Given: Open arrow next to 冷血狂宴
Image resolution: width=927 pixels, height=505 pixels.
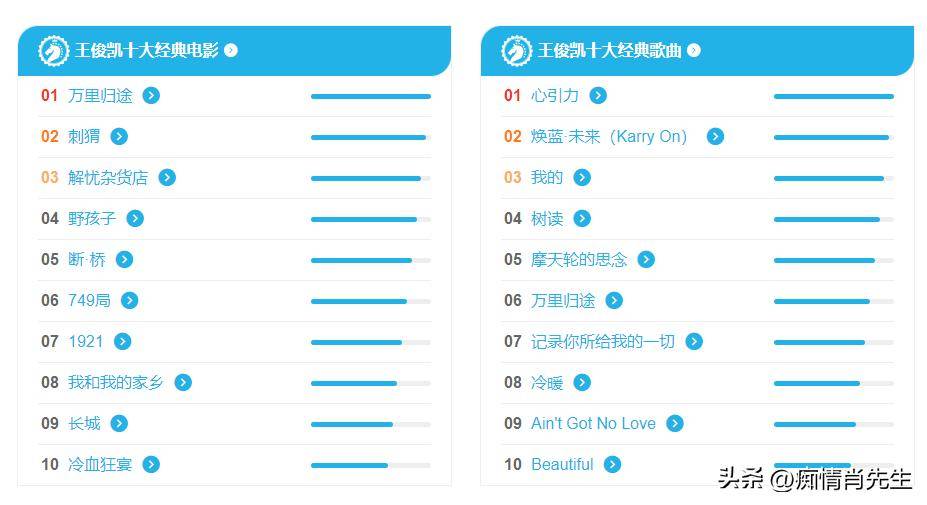Looking at the screenshot, I should [x=151, y=464].
